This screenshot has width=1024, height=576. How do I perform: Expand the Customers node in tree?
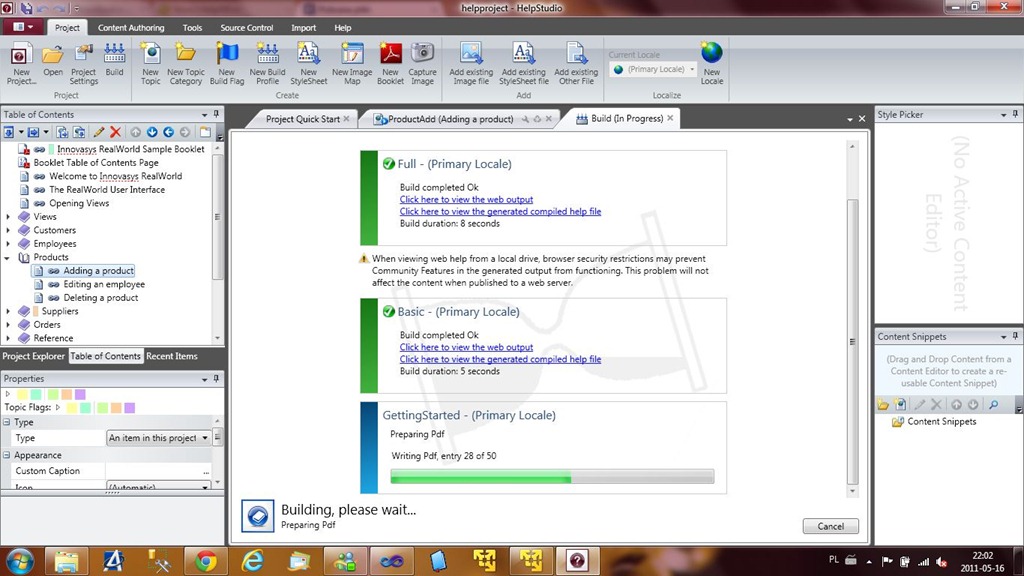(9, 231)
